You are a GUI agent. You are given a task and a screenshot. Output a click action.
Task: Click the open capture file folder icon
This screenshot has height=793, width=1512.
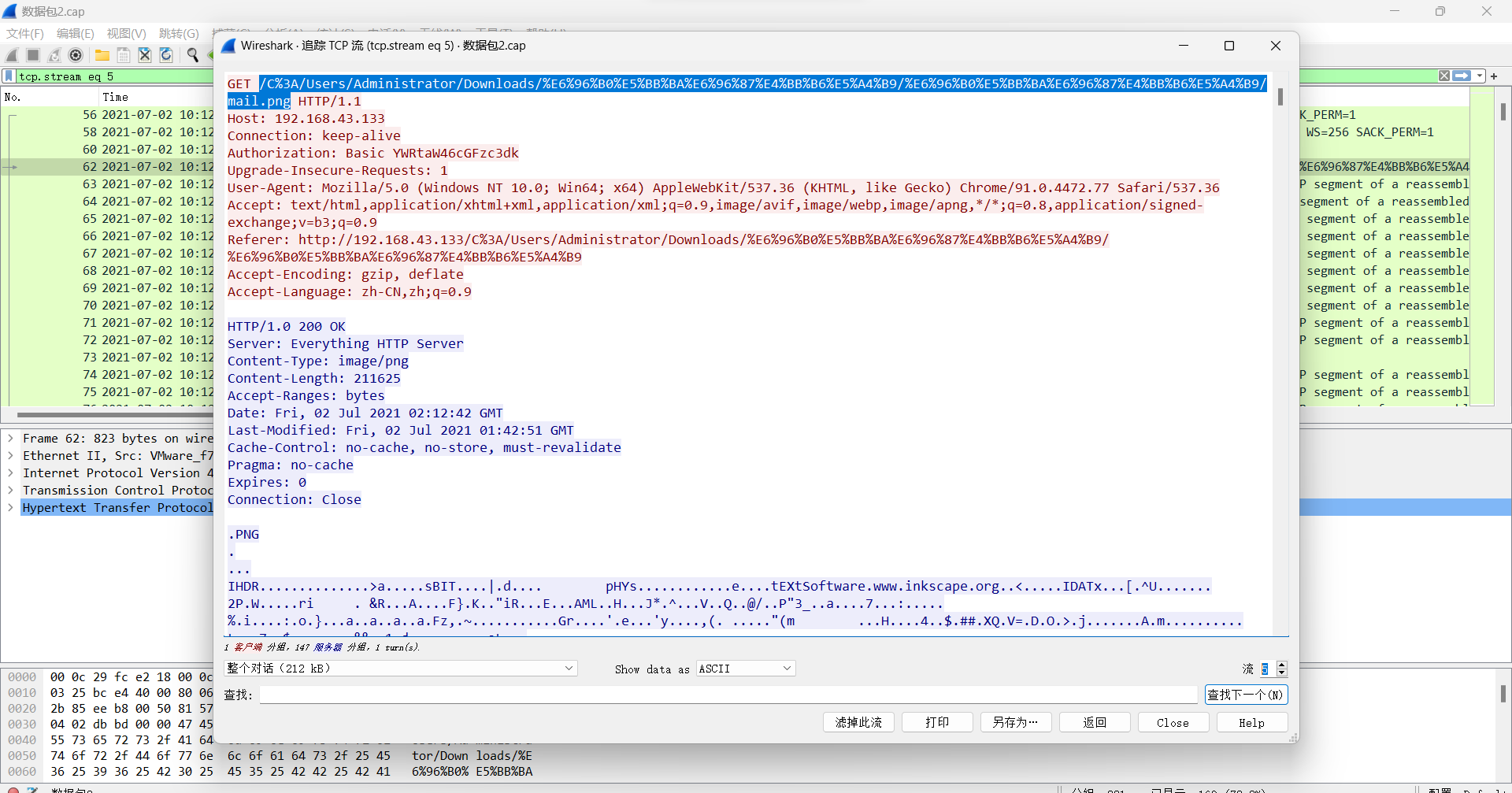(x=102, y=55)
